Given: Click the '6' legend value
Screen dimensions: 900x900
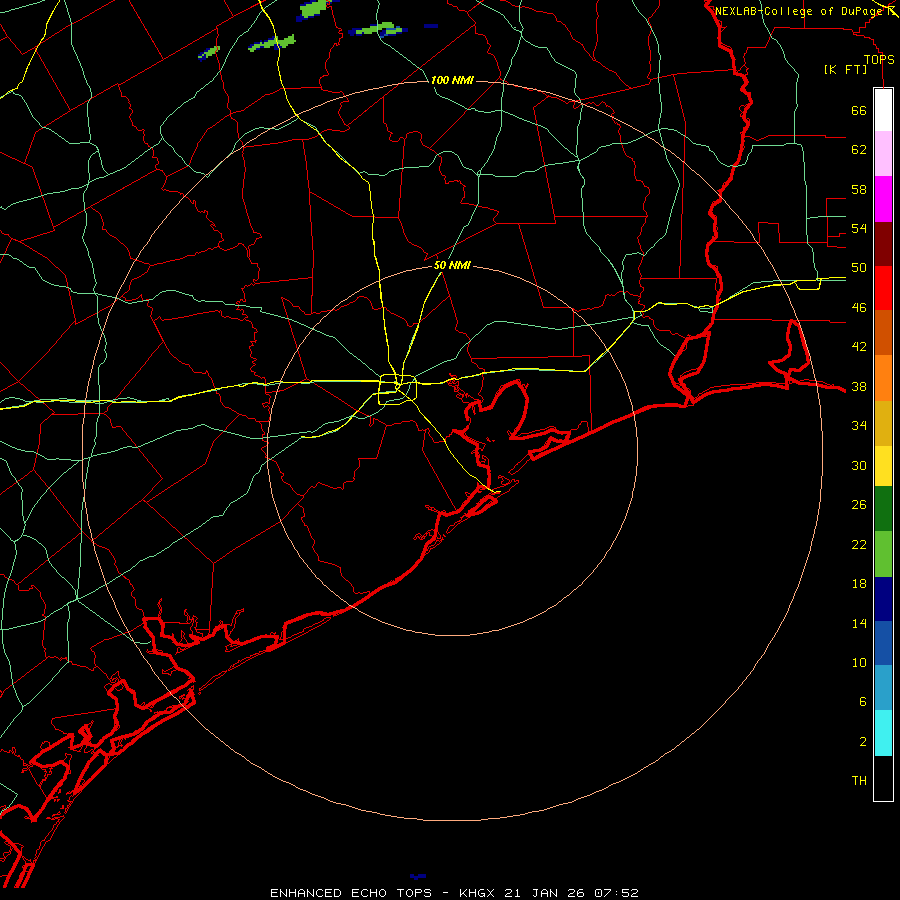Looking at the screenshot, I should click(x=862, y=702).
